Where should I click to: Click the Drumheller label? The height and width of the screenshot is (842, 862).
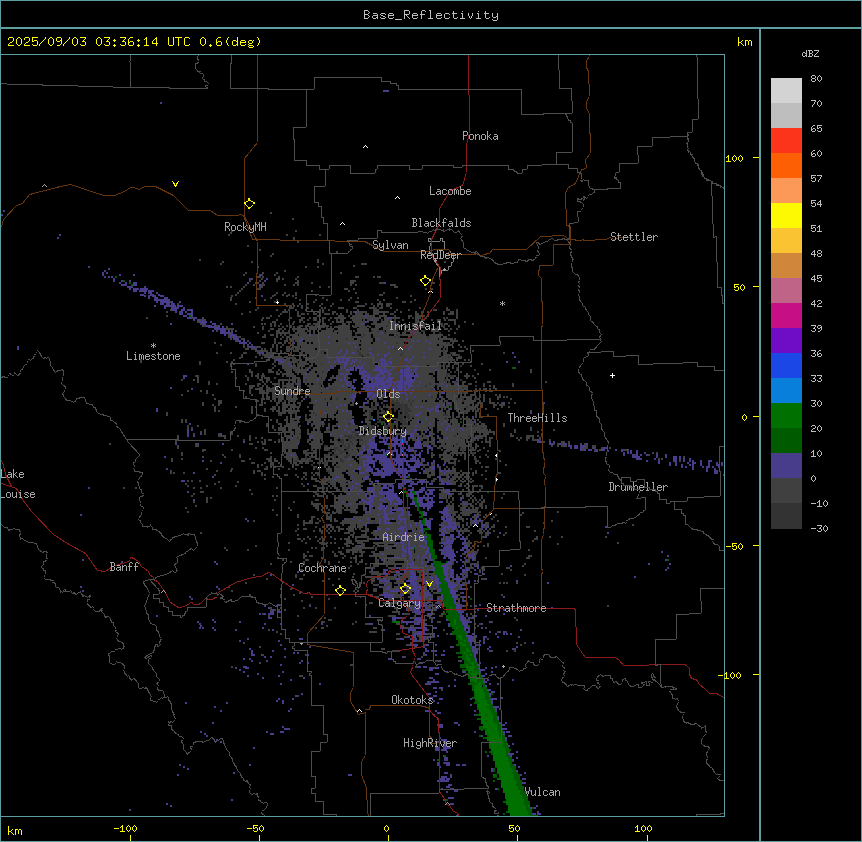click(638, 487)
